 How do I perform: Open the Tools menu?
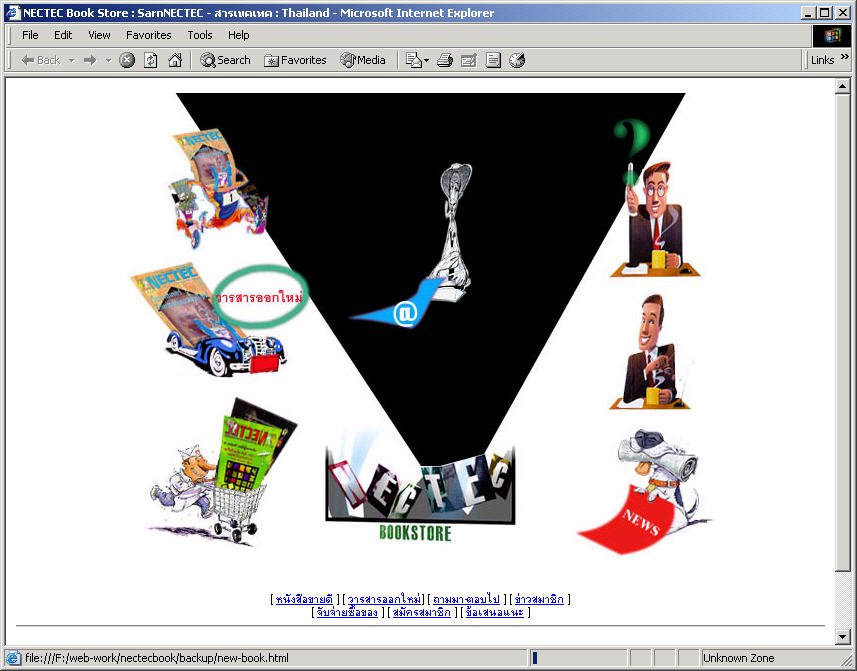click(x=200, y=35)
